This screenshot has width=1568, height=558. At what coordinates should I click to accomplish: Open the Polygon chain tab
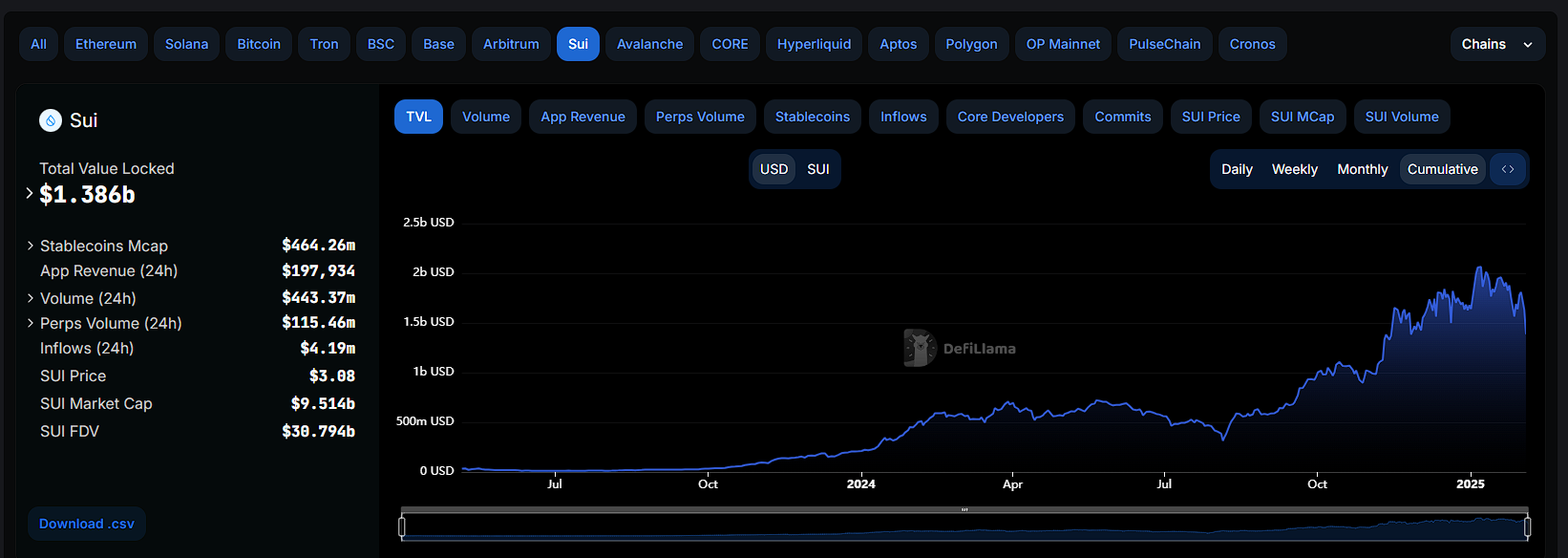click(x=971, y=44)
